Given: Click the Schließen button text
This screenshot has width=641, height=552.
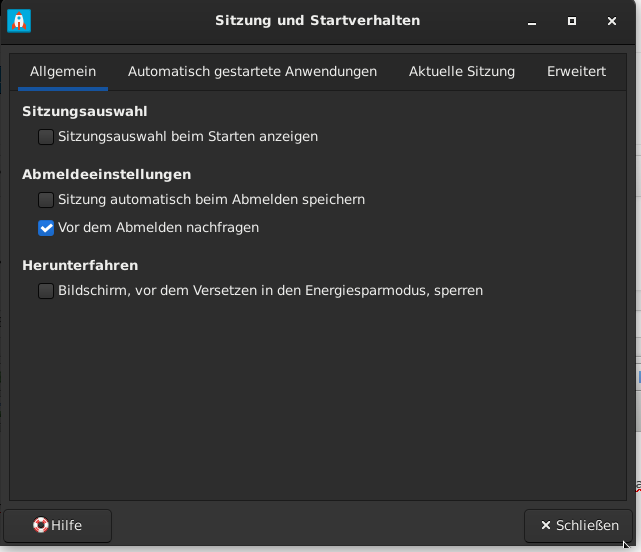Looking at the screenshot, I should pyautogui.click(x=587, y=525).
